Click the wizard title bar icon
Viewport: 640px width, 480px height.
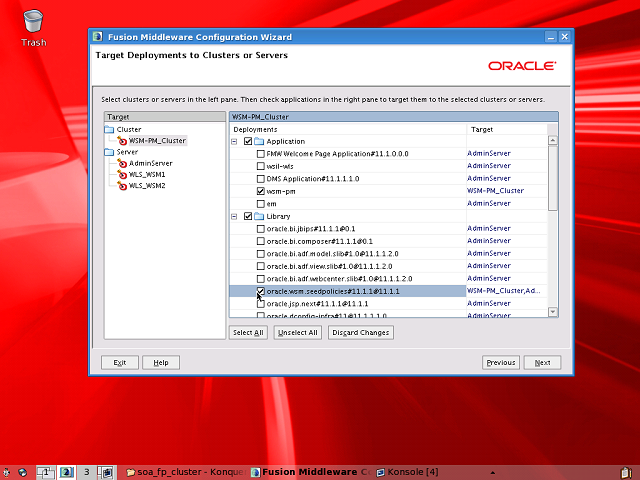(x=98, y=36)
